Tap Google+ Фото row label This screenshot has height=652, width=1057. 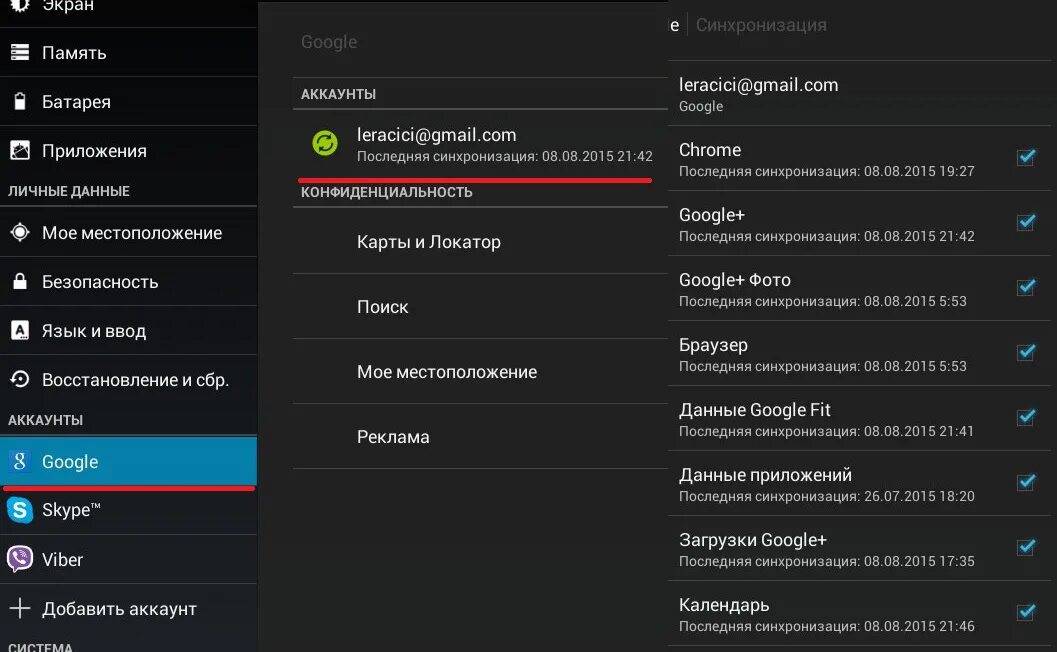point(735,280)
